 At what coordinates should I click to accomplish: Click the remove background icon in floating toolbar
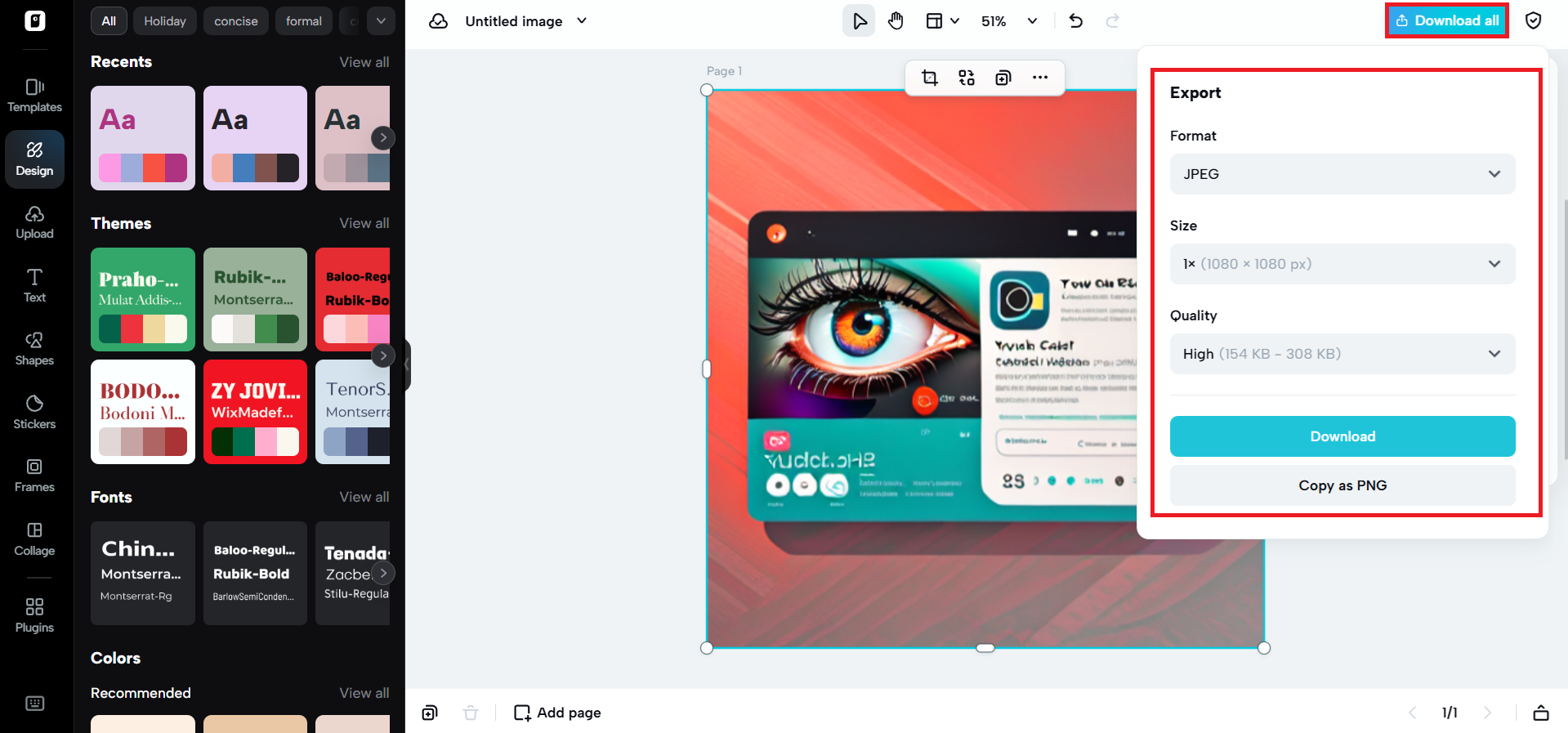pos(967,78)
